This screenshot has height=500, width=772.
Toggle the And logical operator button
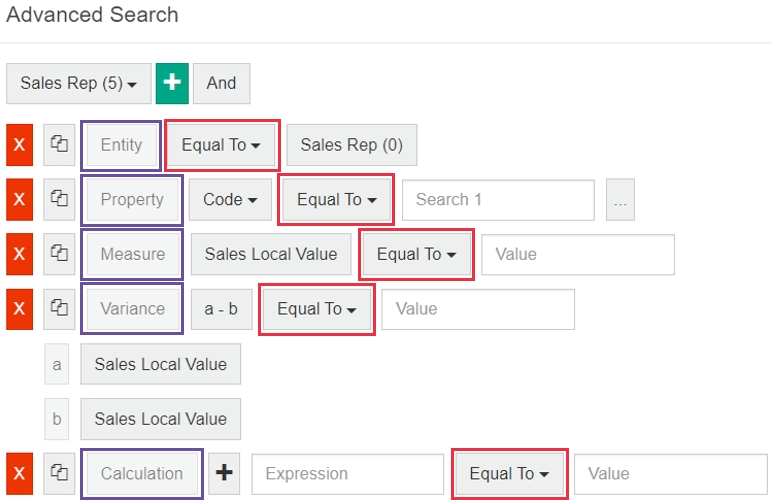coord(221,84)
